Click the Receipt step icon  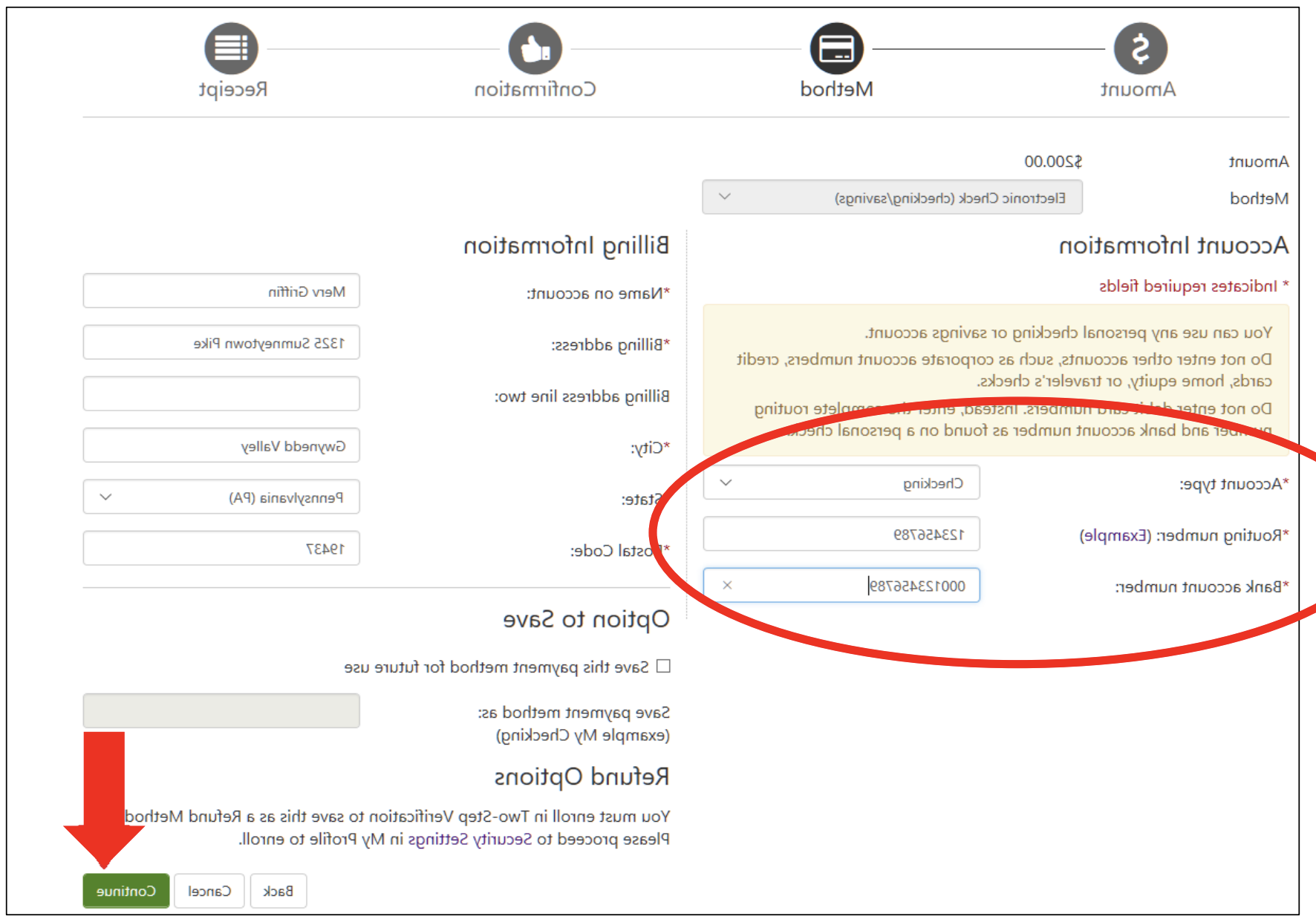coord(231,48)
